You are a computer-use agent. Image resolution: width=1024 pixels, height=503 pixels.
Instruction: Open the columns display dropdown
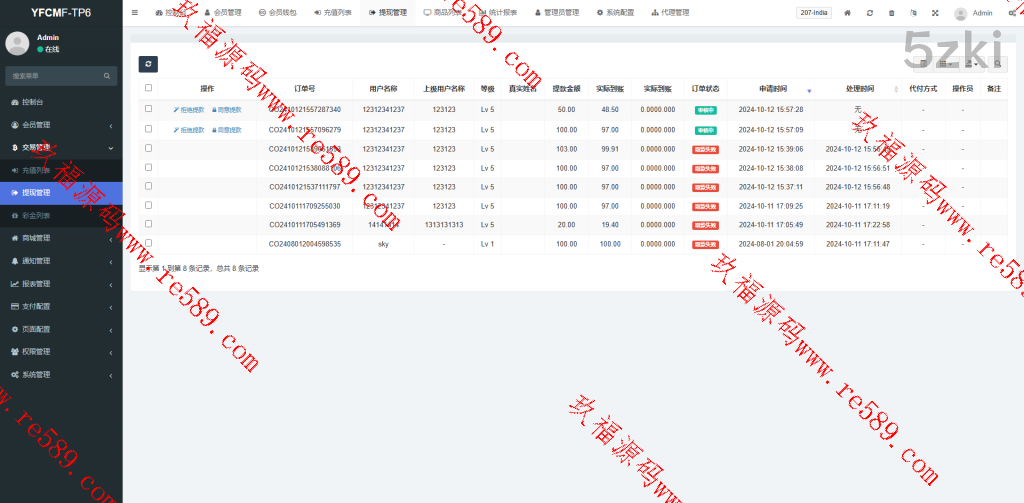pyautogui.click(x=945, y=64)
